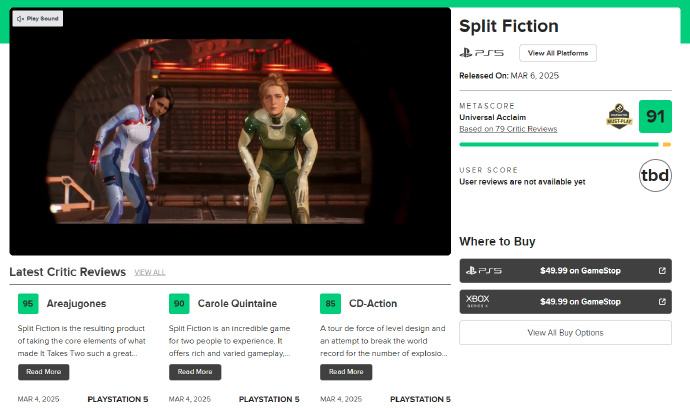The width and height of the screenshot is (690, 408).
Task: Click the green 91 Metascore box
Action: 655,117
